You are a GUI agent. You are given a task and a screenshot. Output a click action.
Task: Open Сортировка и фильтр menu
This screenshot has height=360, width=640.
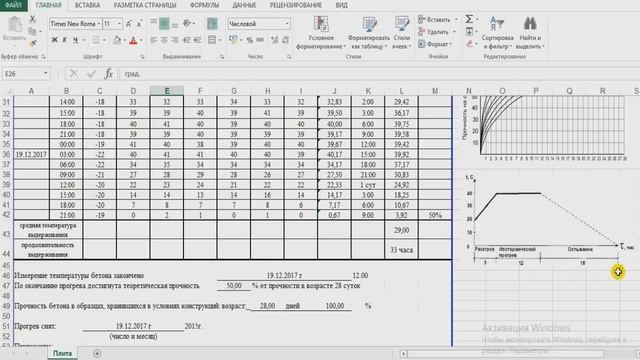(497, 33)
